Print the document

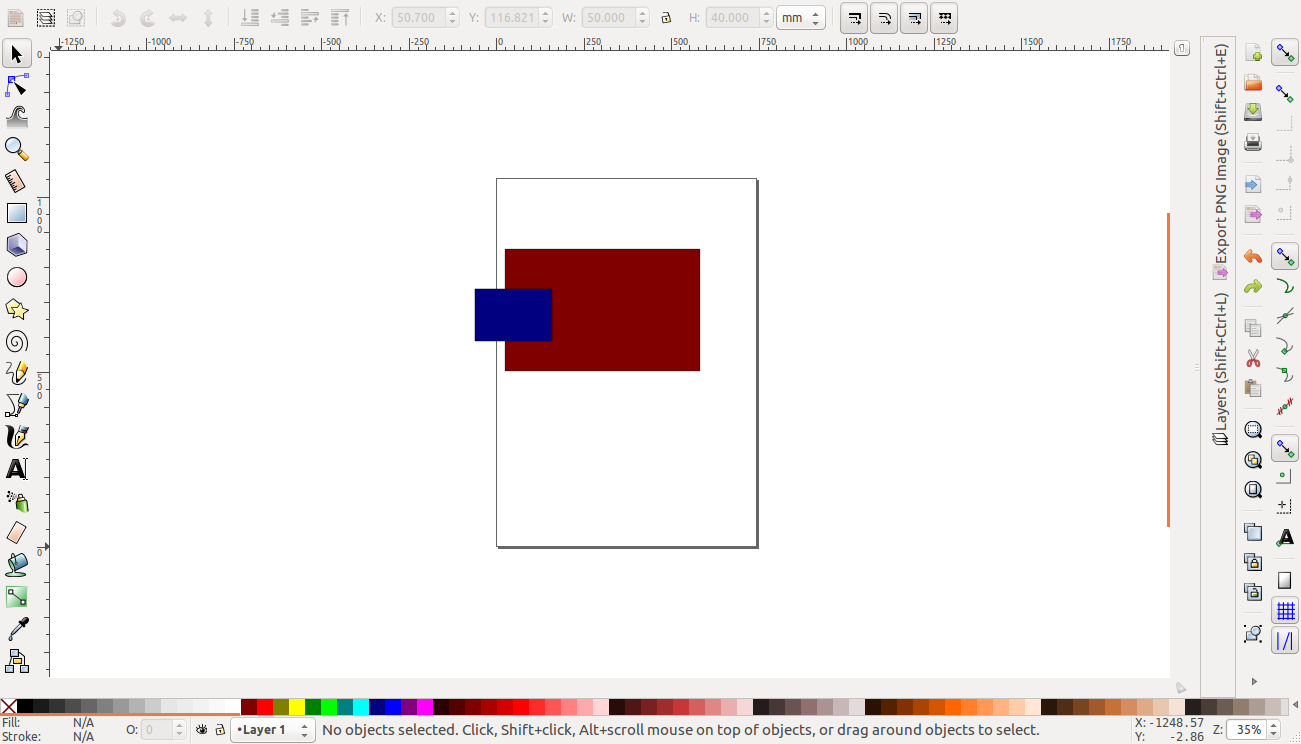click(x=1253, y=143)
